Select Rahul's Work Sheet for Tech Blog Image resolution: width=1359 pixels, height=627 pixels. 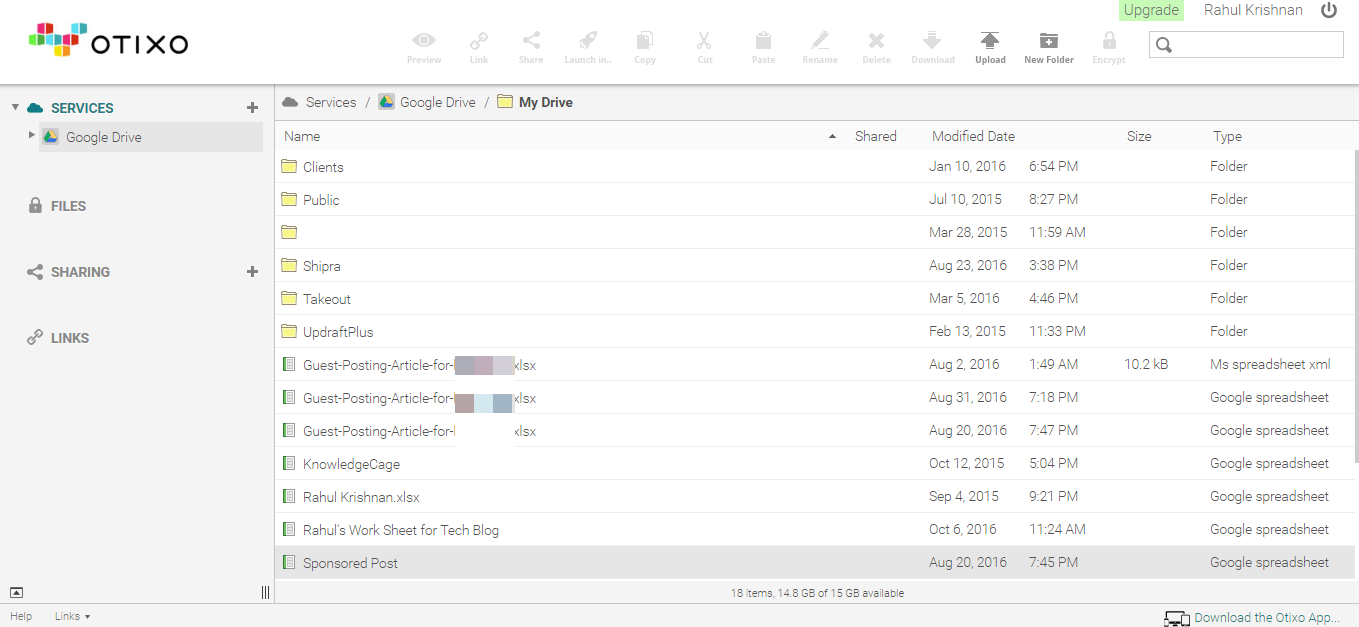[814, 529]
